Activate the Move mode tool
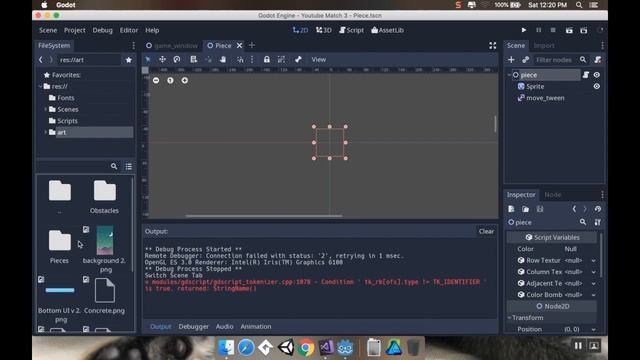640x360 pixels. 162,60
